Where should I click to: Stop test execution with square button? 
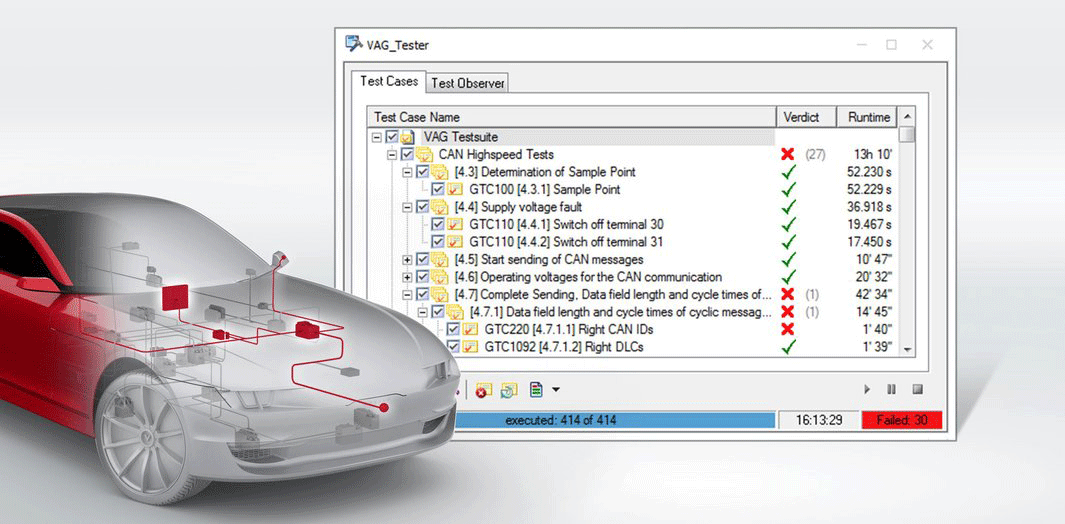(917, 389)
